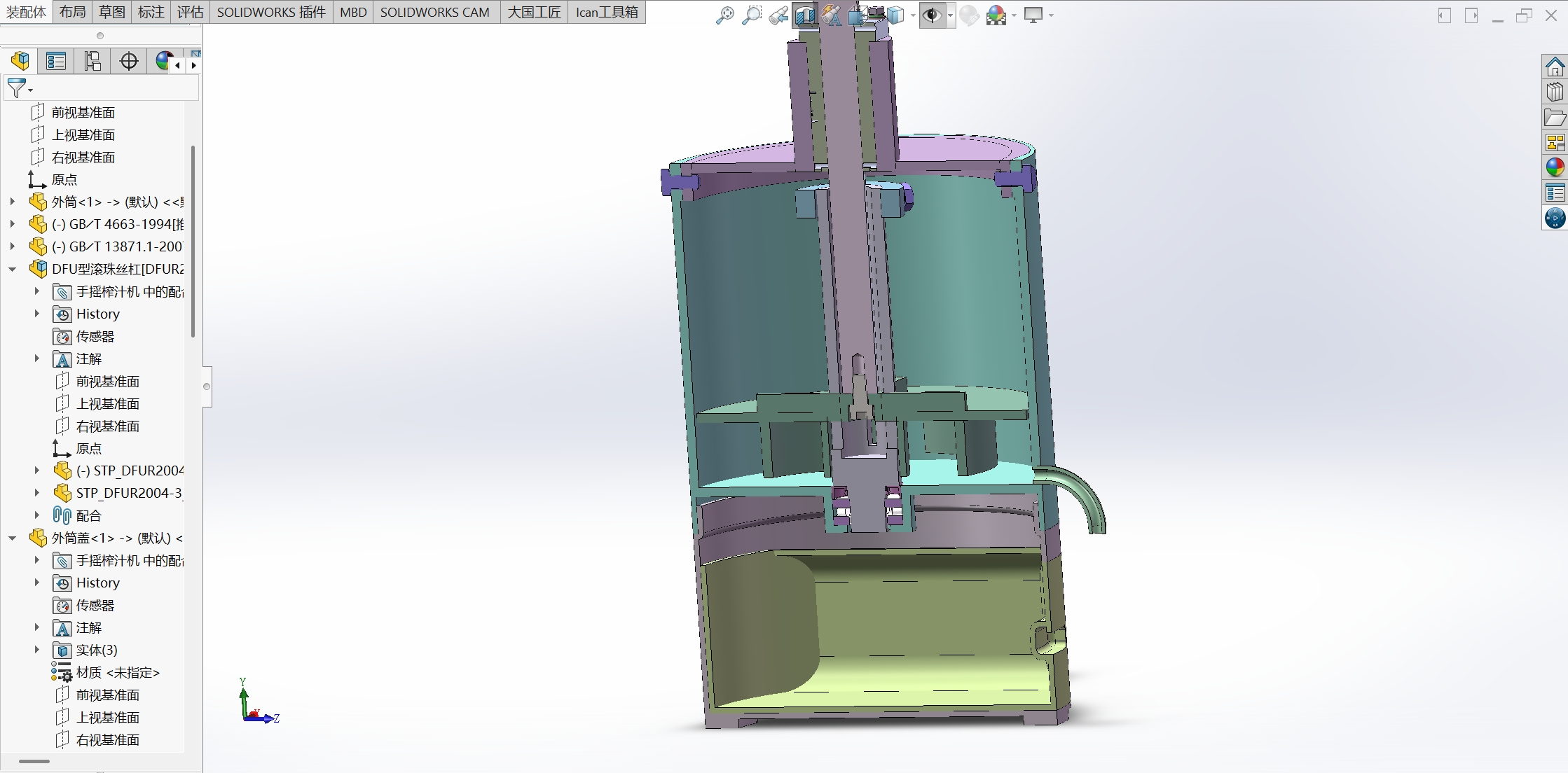Click the Apply Scene icon
Image resolution: width=1568 pixels, height=773 pixels.
click(x=996, y=15)
